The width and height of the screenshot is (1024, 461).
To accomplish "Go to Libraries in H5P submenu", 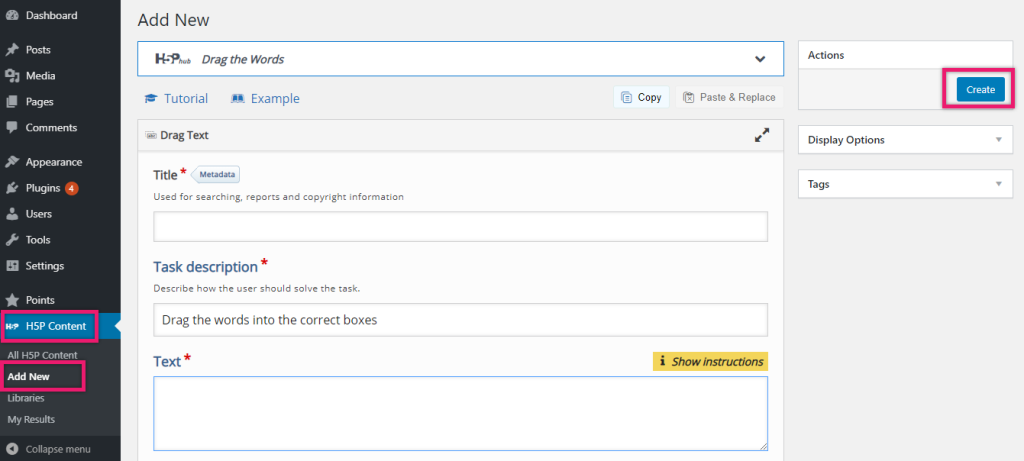I will [26, 398].
